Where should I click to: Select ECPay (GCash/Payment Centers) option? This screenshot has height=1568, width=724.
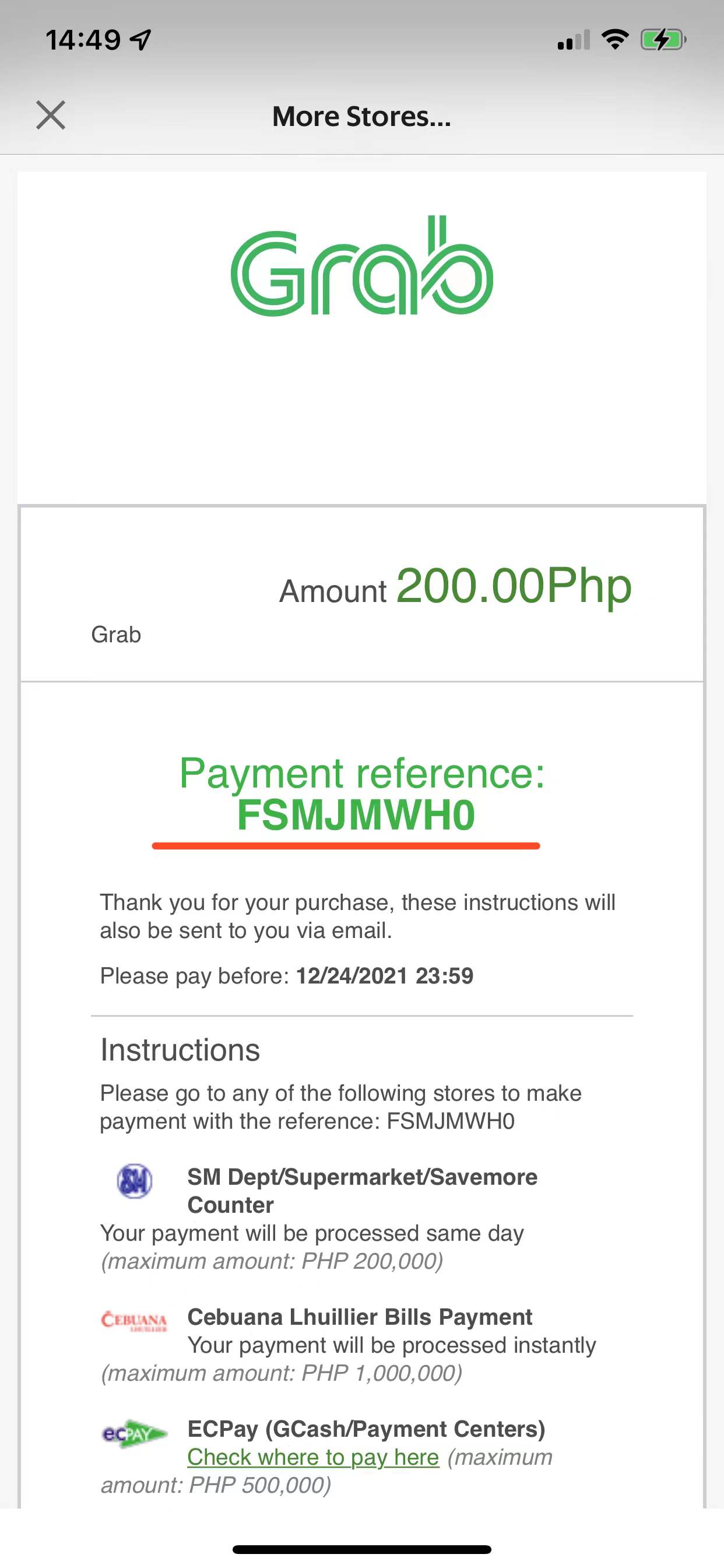366,1429
